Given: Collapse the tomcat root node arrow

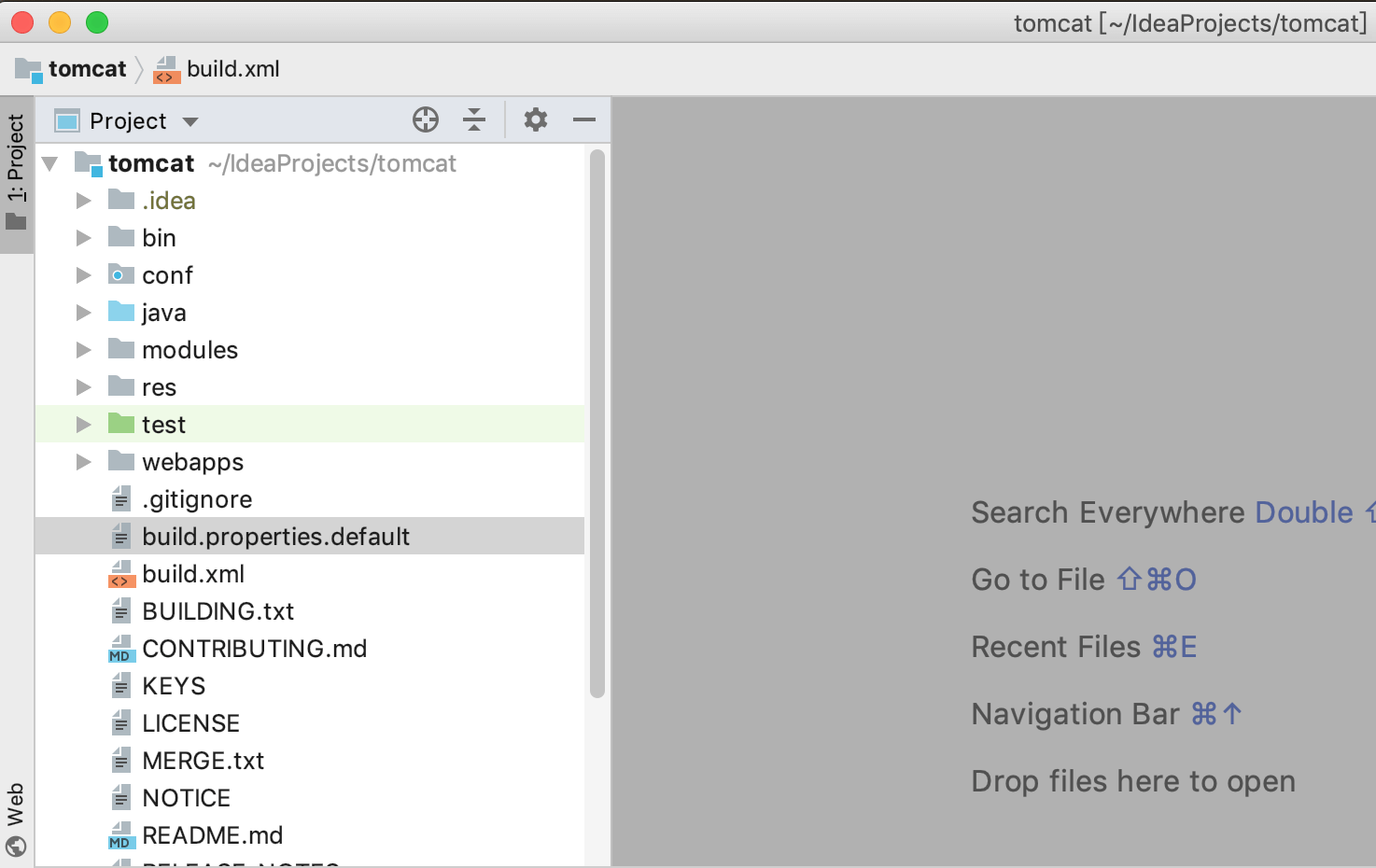Looking at the screenshot, I should click(x=50, y=164).
